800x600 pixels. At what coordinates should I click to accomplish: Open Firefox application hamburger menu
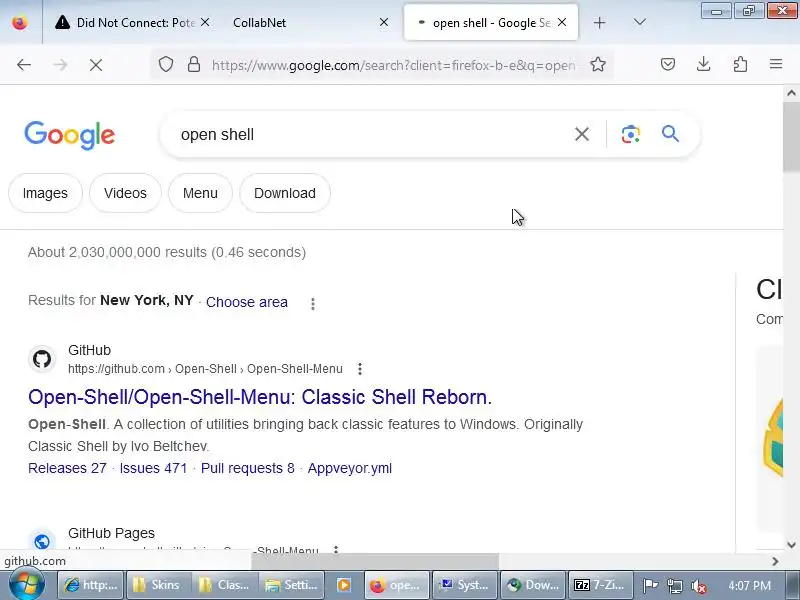[776, 64]
